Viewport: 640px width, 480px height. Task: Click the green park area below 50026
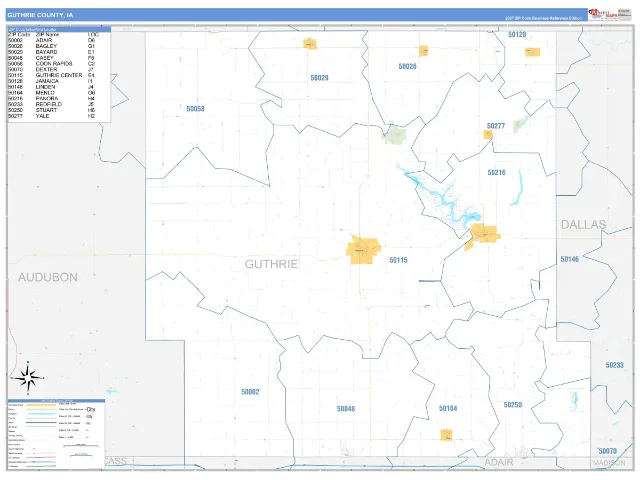click(394, 133)
